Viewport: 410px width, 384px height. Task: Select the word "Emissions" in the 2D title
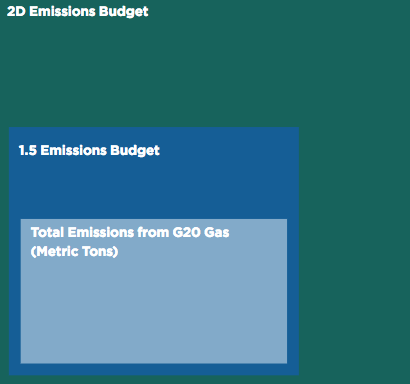pos(62,12)
